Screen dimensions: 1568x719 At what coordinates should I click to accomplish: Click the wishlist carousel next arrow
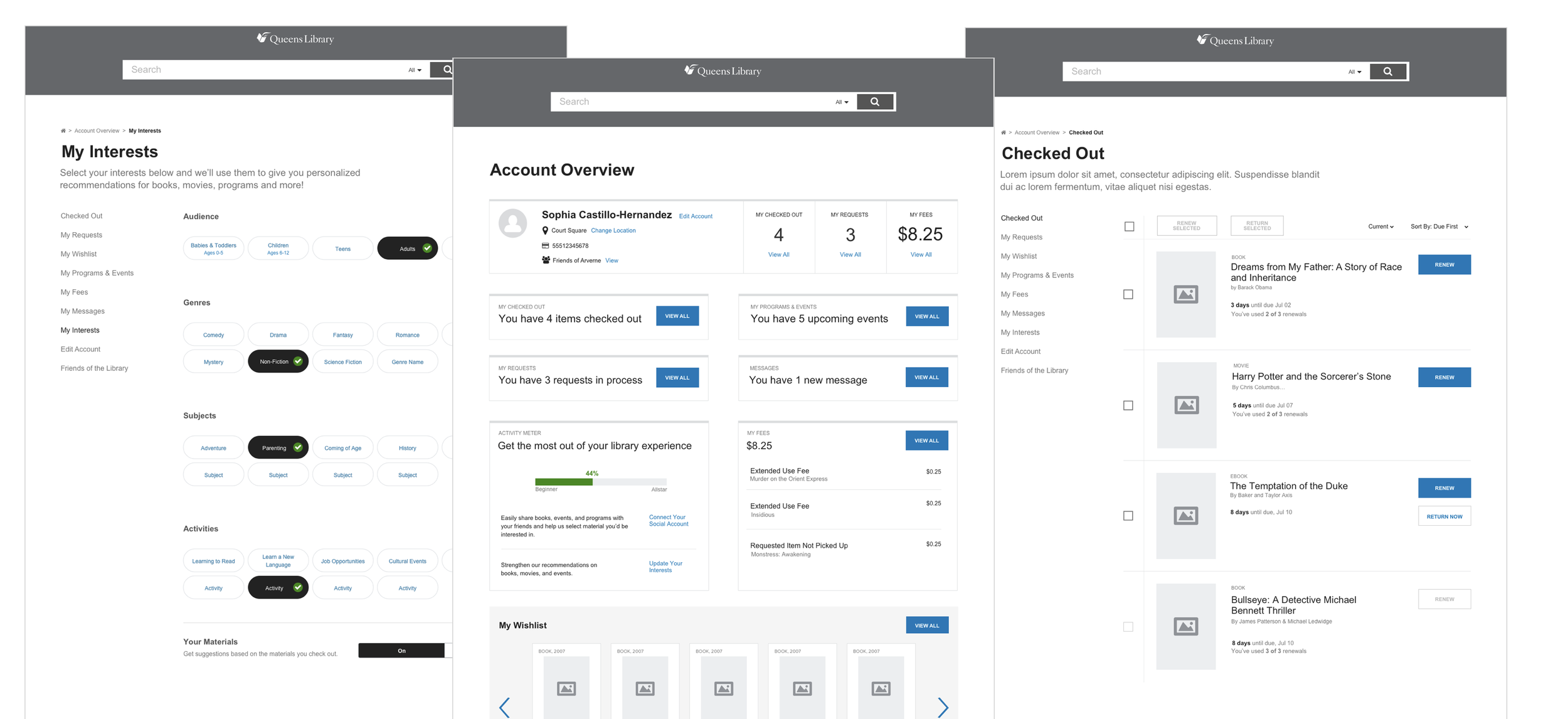click(942, 707)
